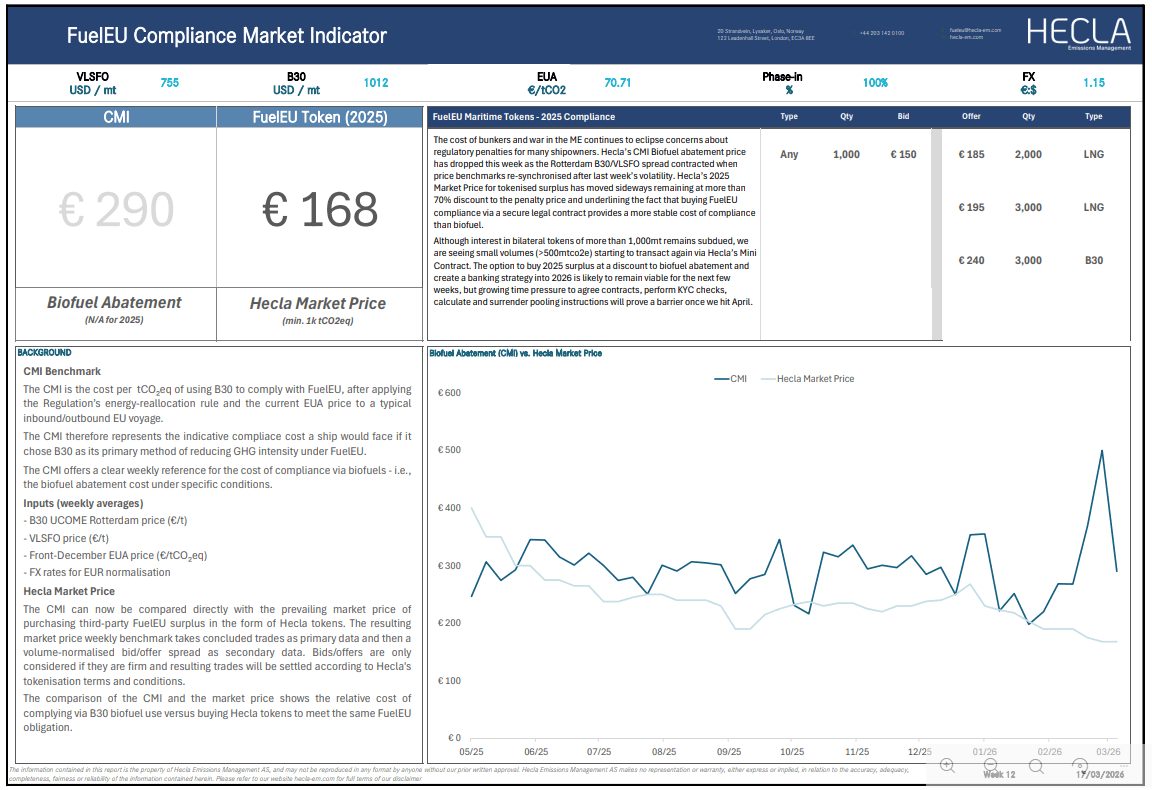Click the CMI legend entry in chart
Screen dimensions: 1152x790
click(730, 378)
